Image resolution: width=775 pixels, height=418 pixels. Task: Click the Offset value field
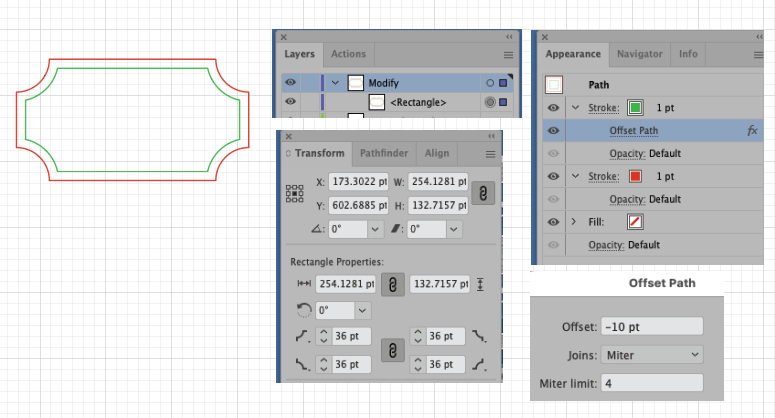pyautogui.click(x=652, y=327)
